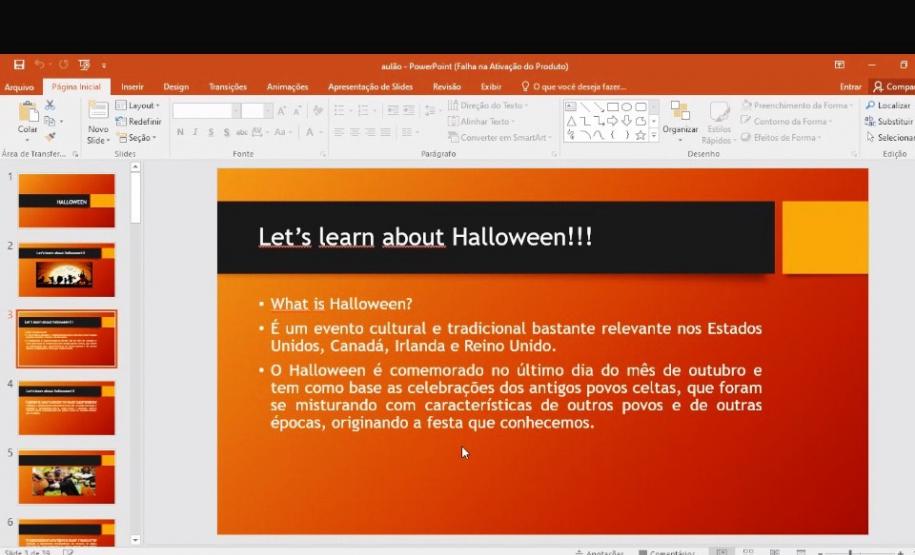
Task: Click the Save icon in quick access toolbar
Action: click(19, 65)
